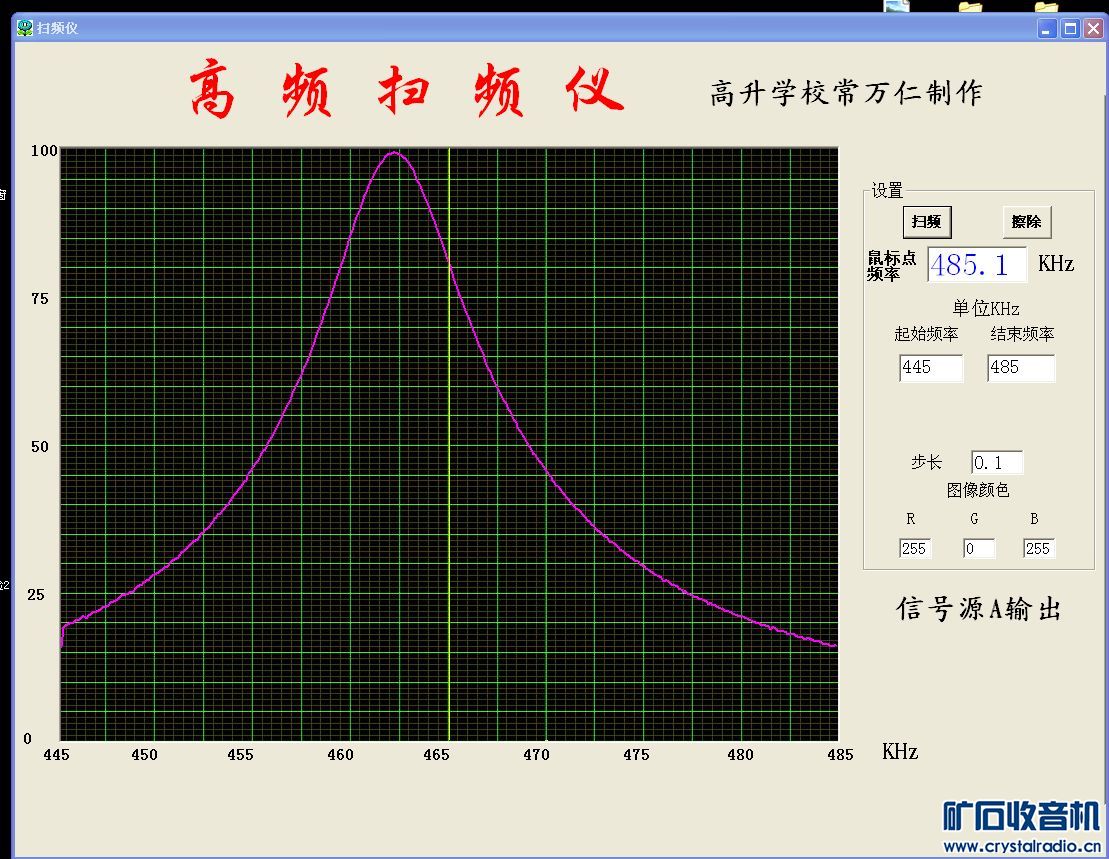Screen dimensions: 1109x859
Task: Click the R color value field
Action: tap(915, 549)
